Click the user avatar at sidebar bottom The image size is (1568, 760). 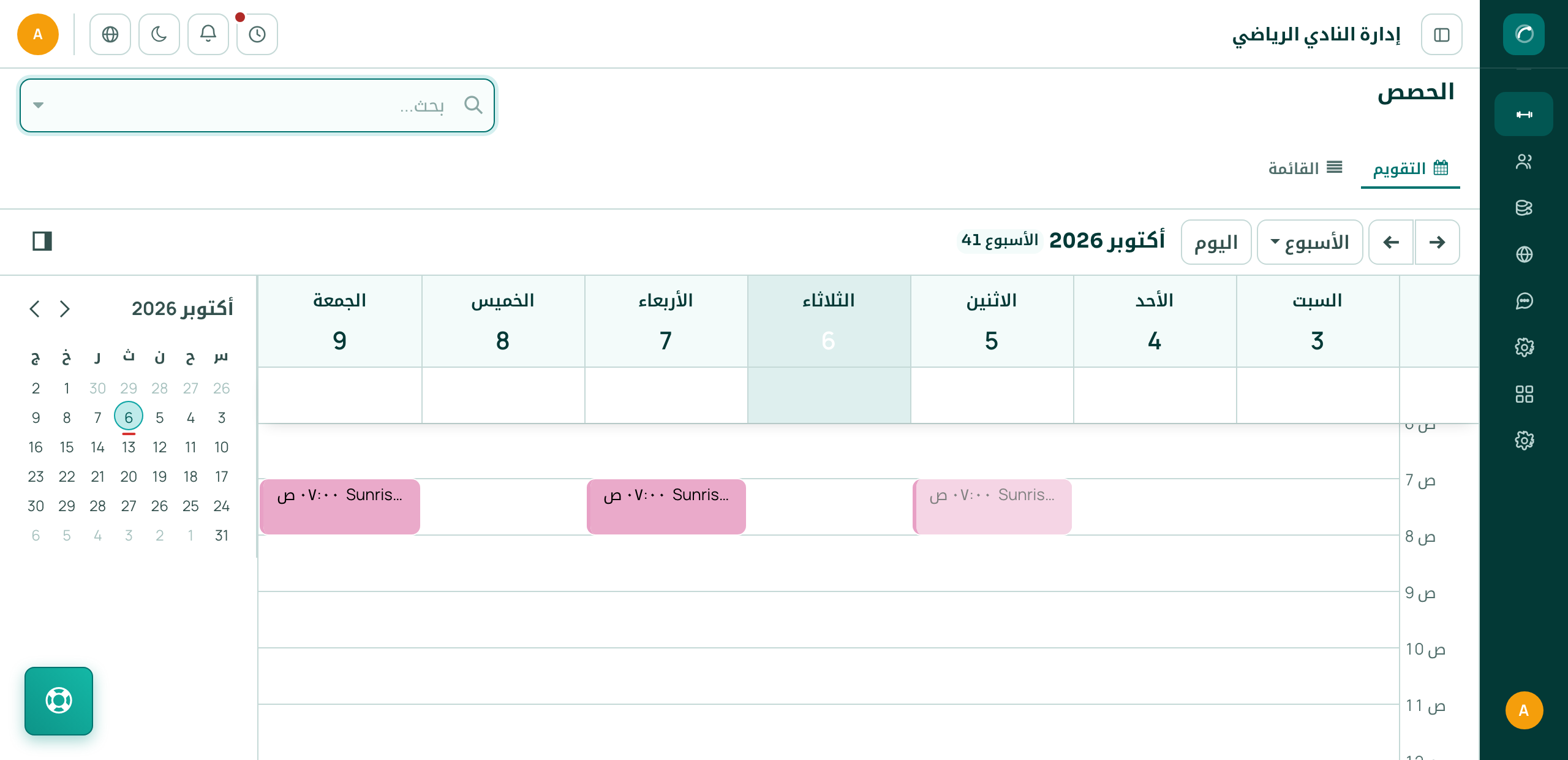click(1524, 710)
